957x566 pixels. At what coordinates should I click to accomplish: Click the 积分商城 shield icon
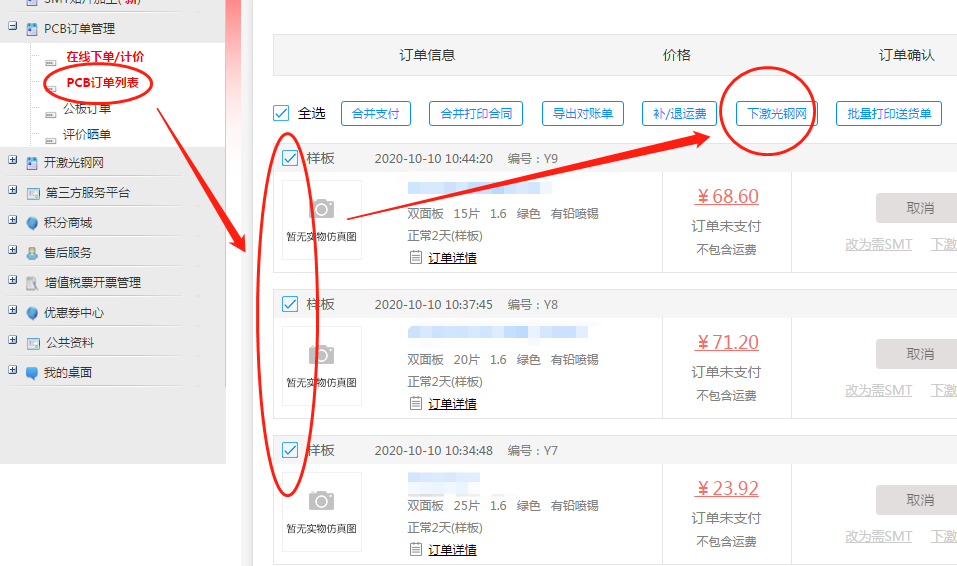33,223
